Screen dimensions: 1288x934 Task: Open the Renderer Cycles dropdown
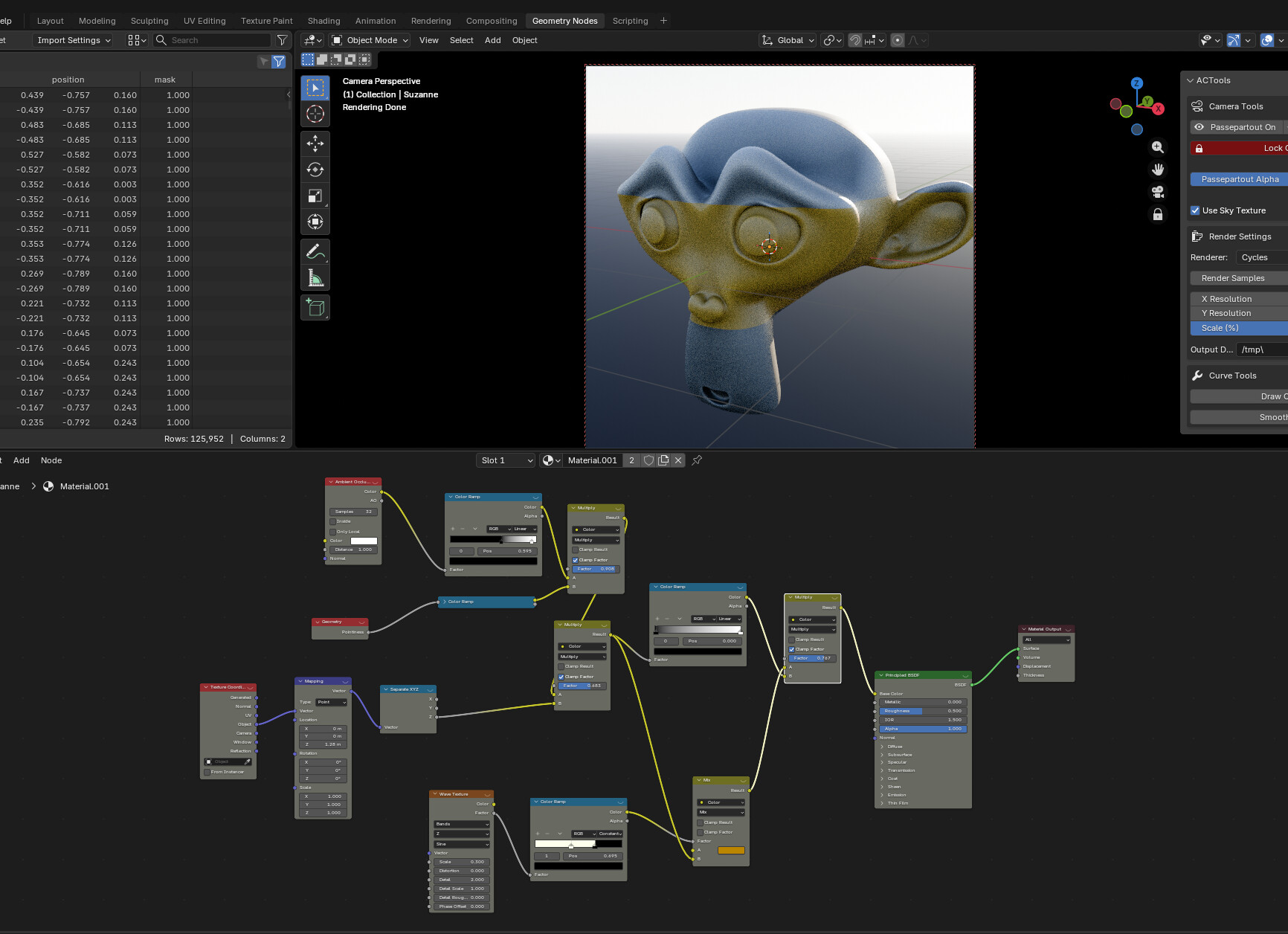coord(1262,257)
